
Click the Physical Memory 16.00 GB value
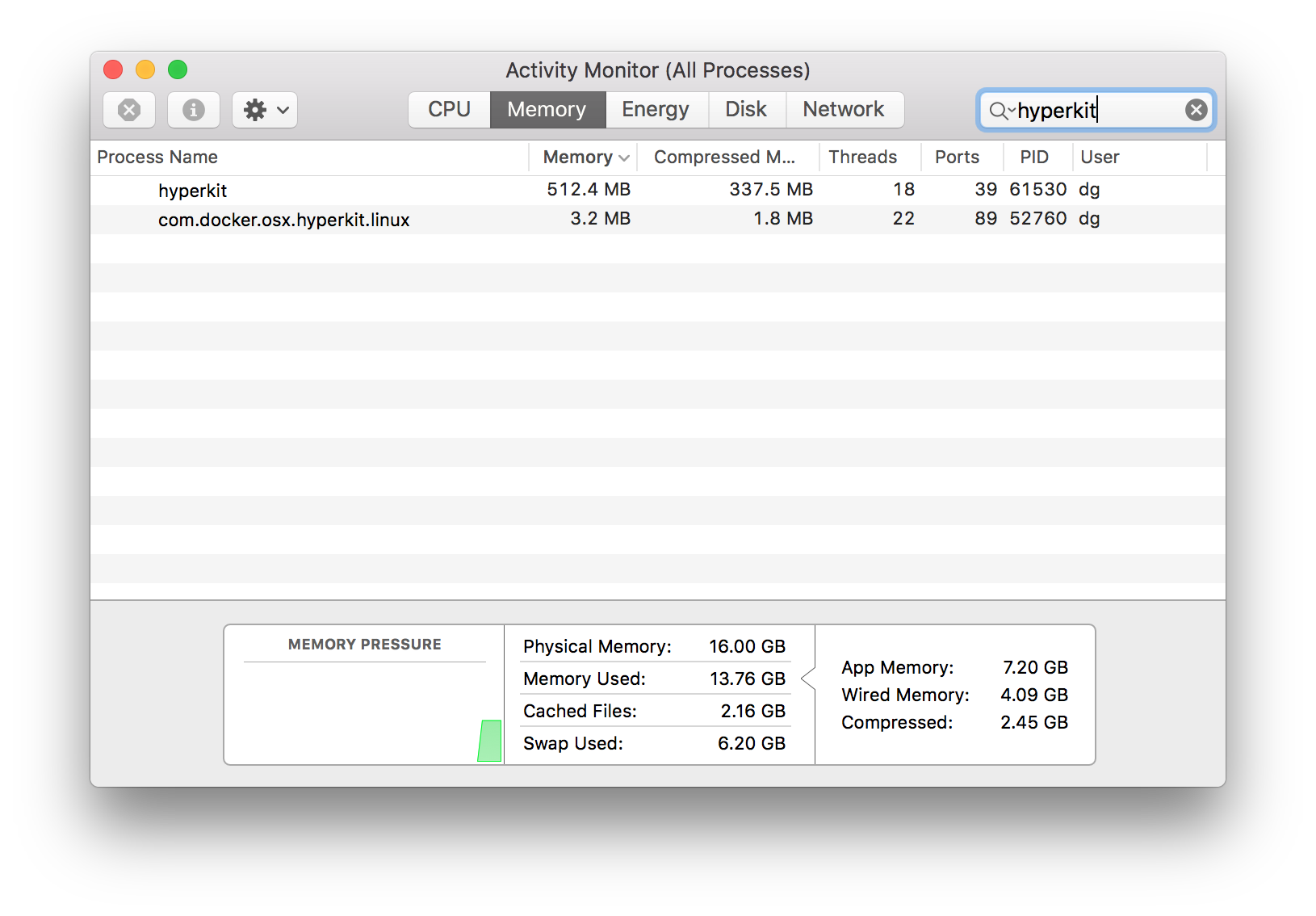tap(747, 647)
